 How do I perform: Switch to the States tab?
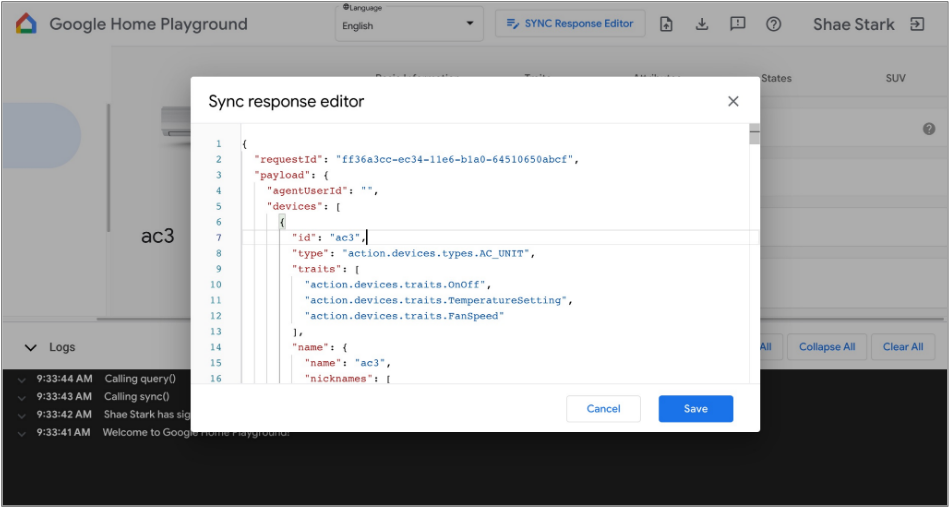pos(776,78)
